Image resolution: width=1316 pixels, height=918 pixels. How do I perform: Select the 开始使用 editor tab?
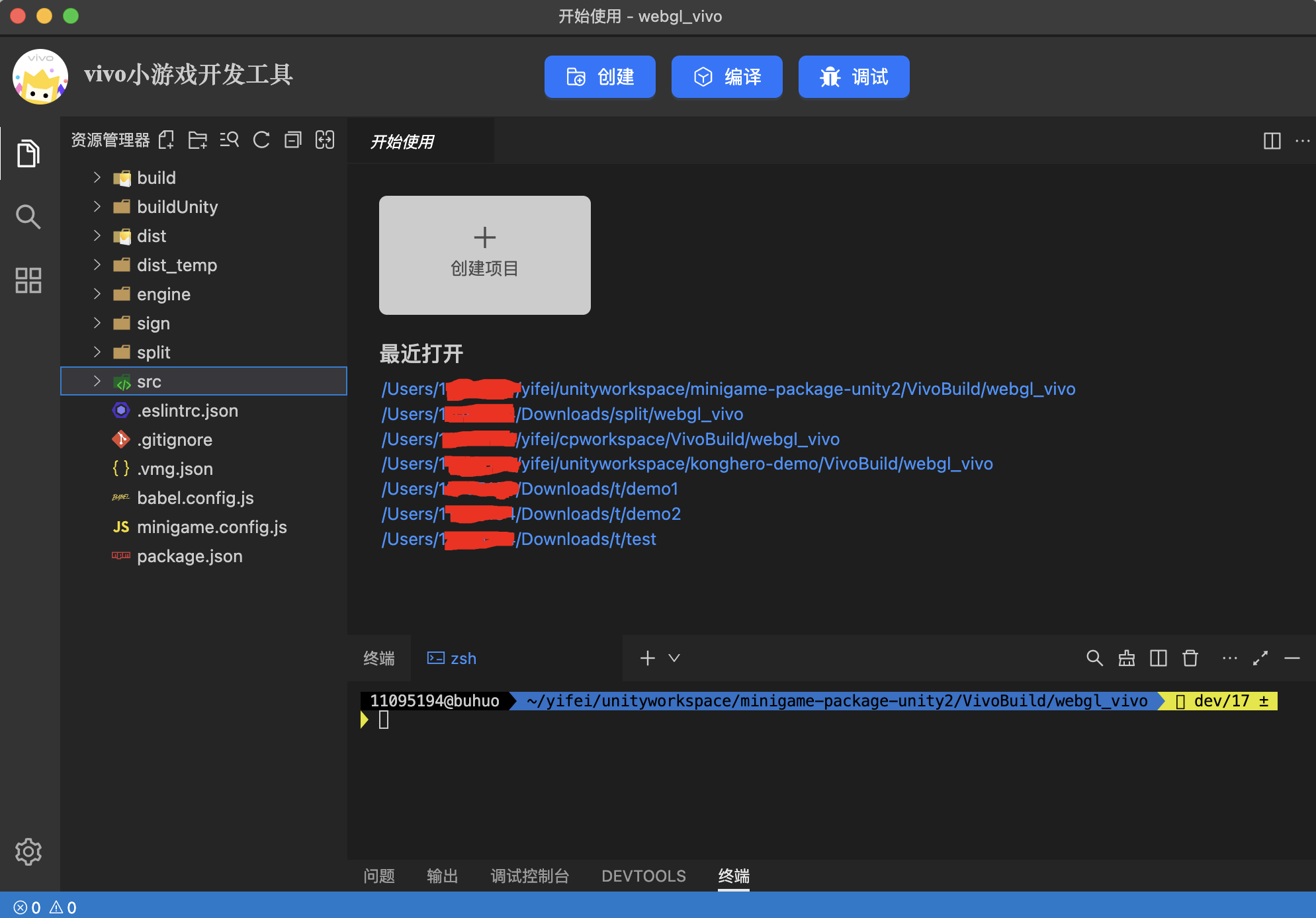[421, 142]
